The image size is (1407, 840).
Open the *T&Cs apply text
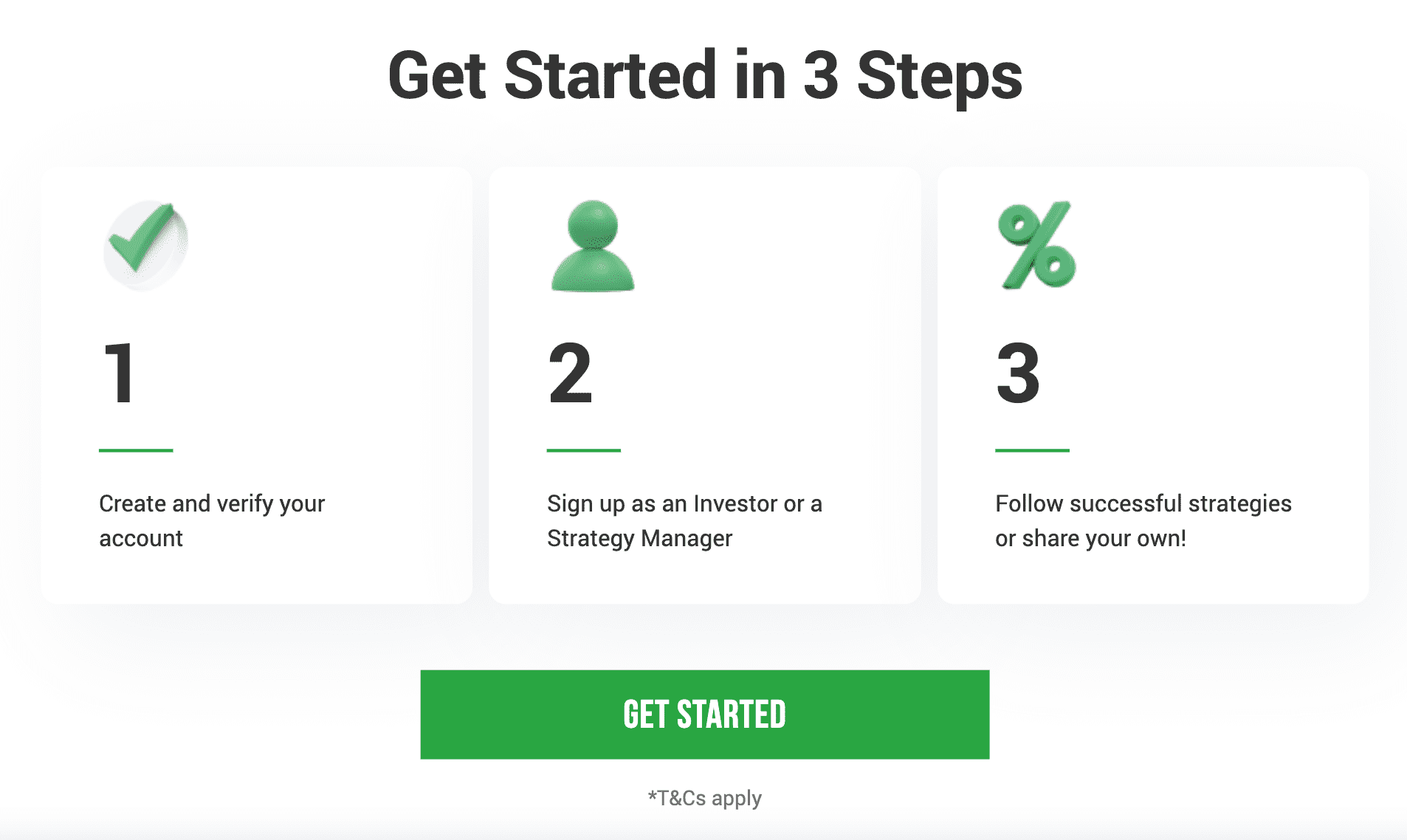(x=705, y=798)
